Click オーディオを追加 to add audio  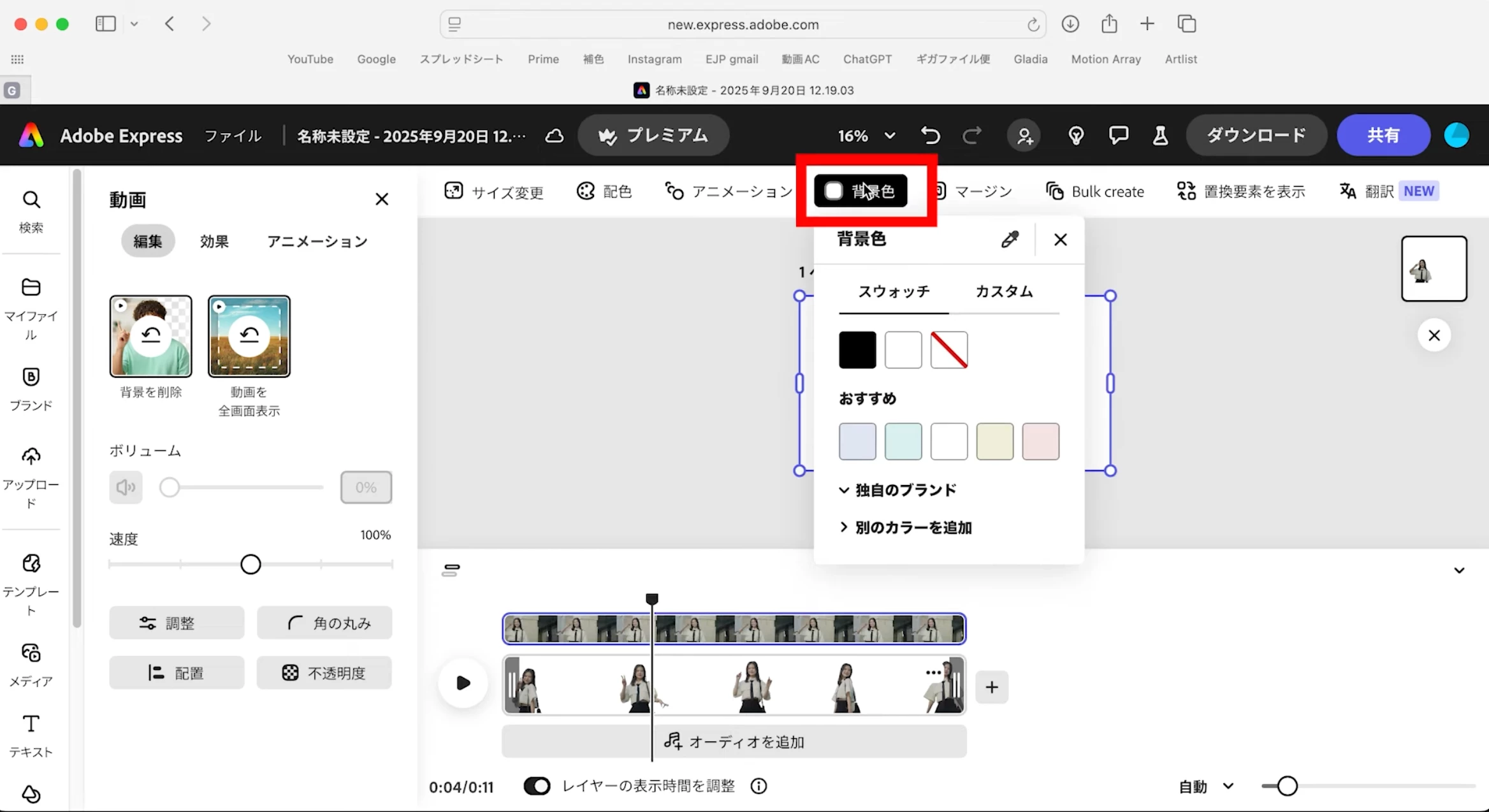tap(734, 741)
